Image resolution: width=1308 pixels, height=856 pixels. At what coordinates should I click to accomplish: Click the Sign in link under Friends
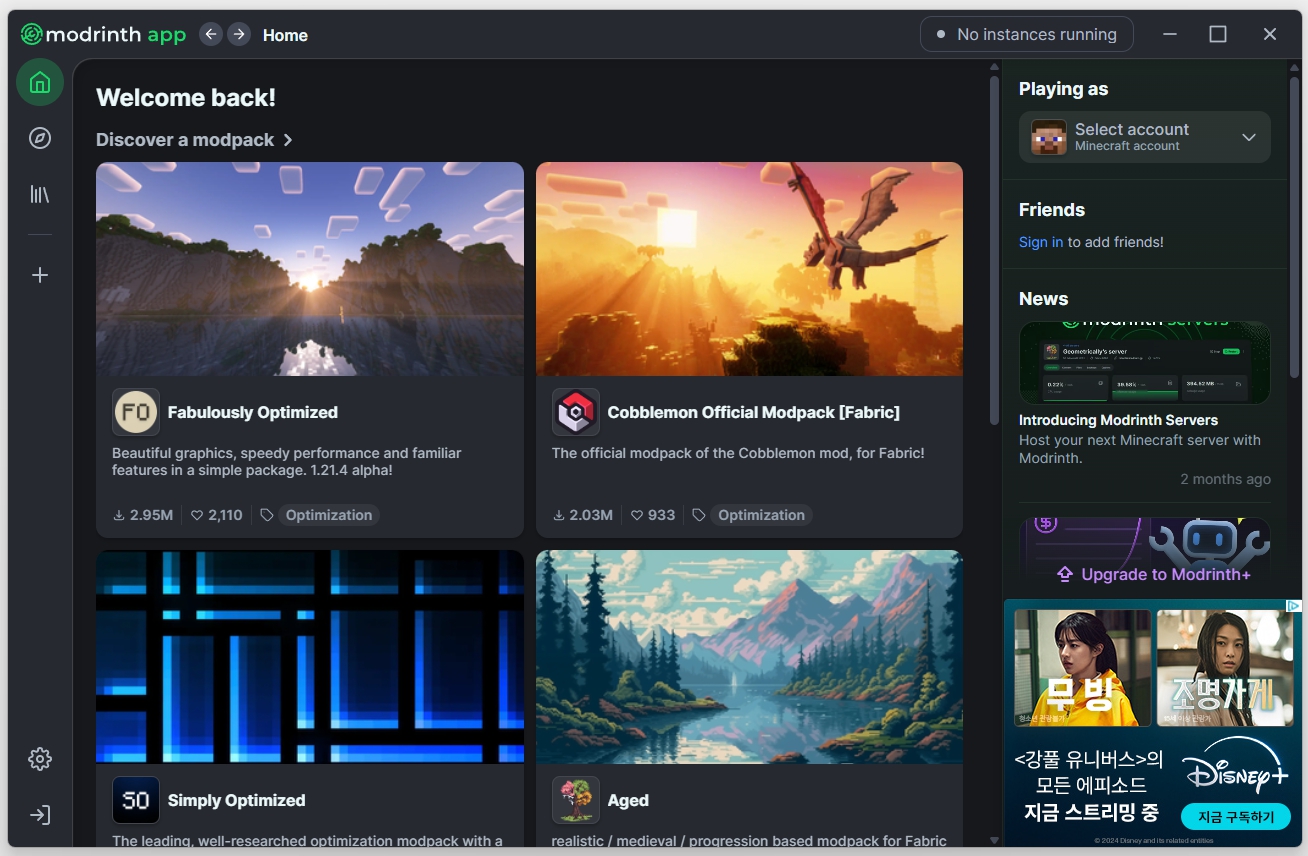pos(1040,242)
